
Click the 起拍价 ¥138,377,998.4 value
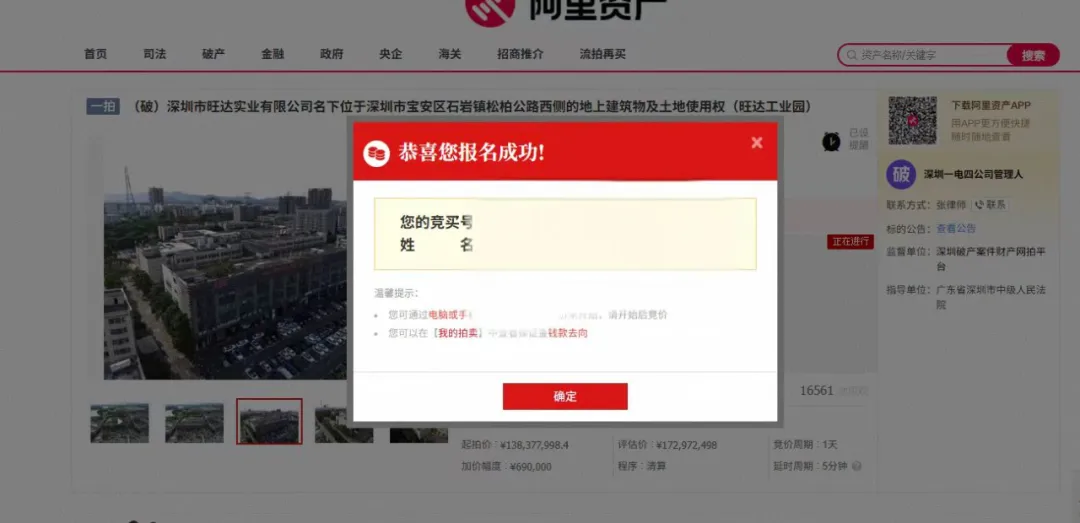(534, 445)
